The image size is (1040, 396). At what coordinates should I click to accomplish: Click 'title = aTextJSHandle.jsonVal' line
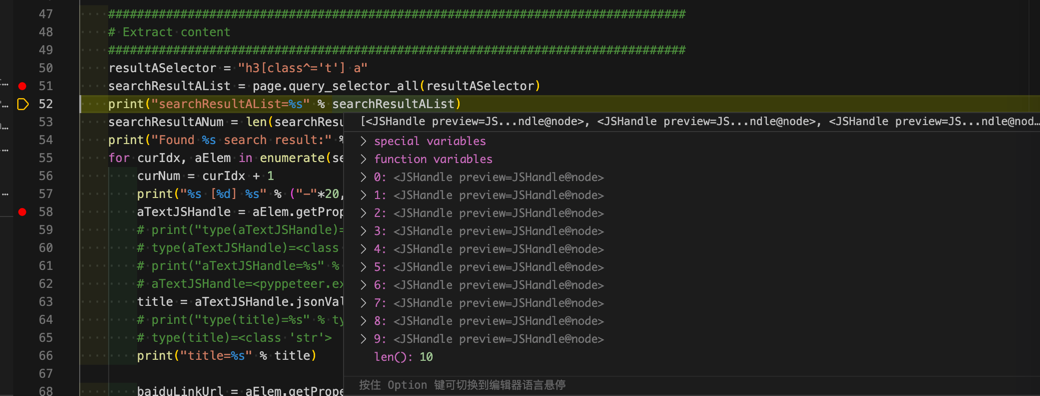240,302
